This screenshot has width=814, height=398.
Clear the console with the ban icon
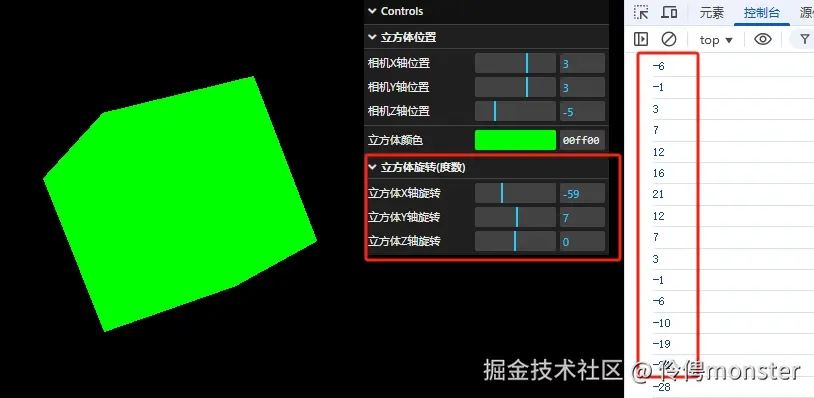click(x=669, y=39)
